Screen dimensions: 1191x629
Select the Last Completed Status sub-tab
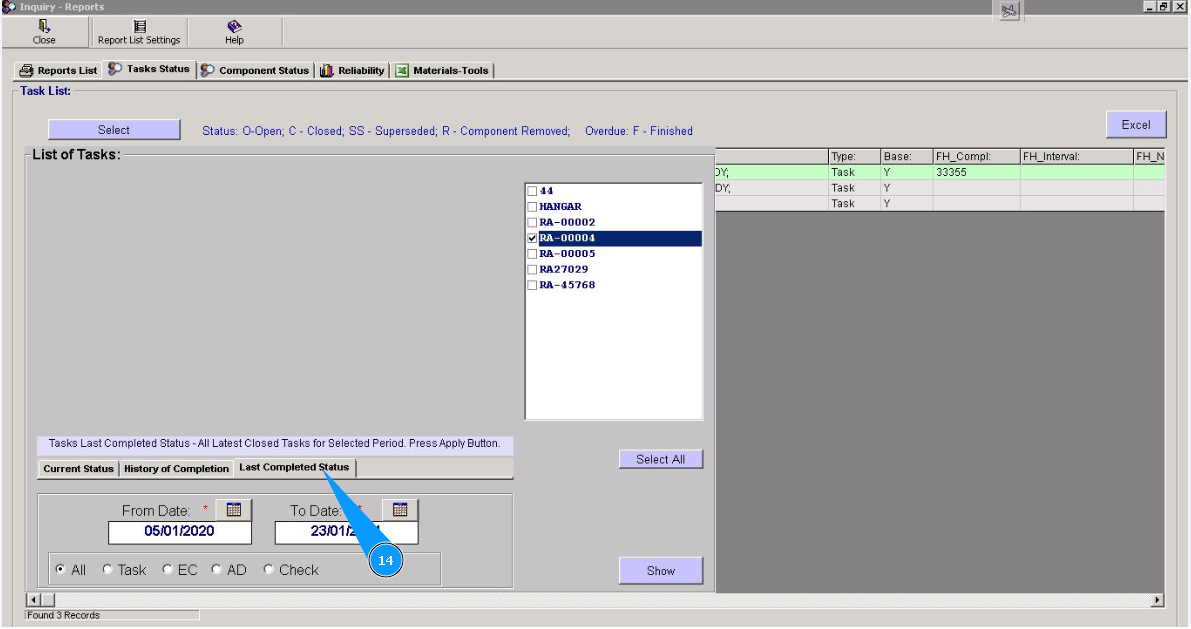tap(294, 467)
